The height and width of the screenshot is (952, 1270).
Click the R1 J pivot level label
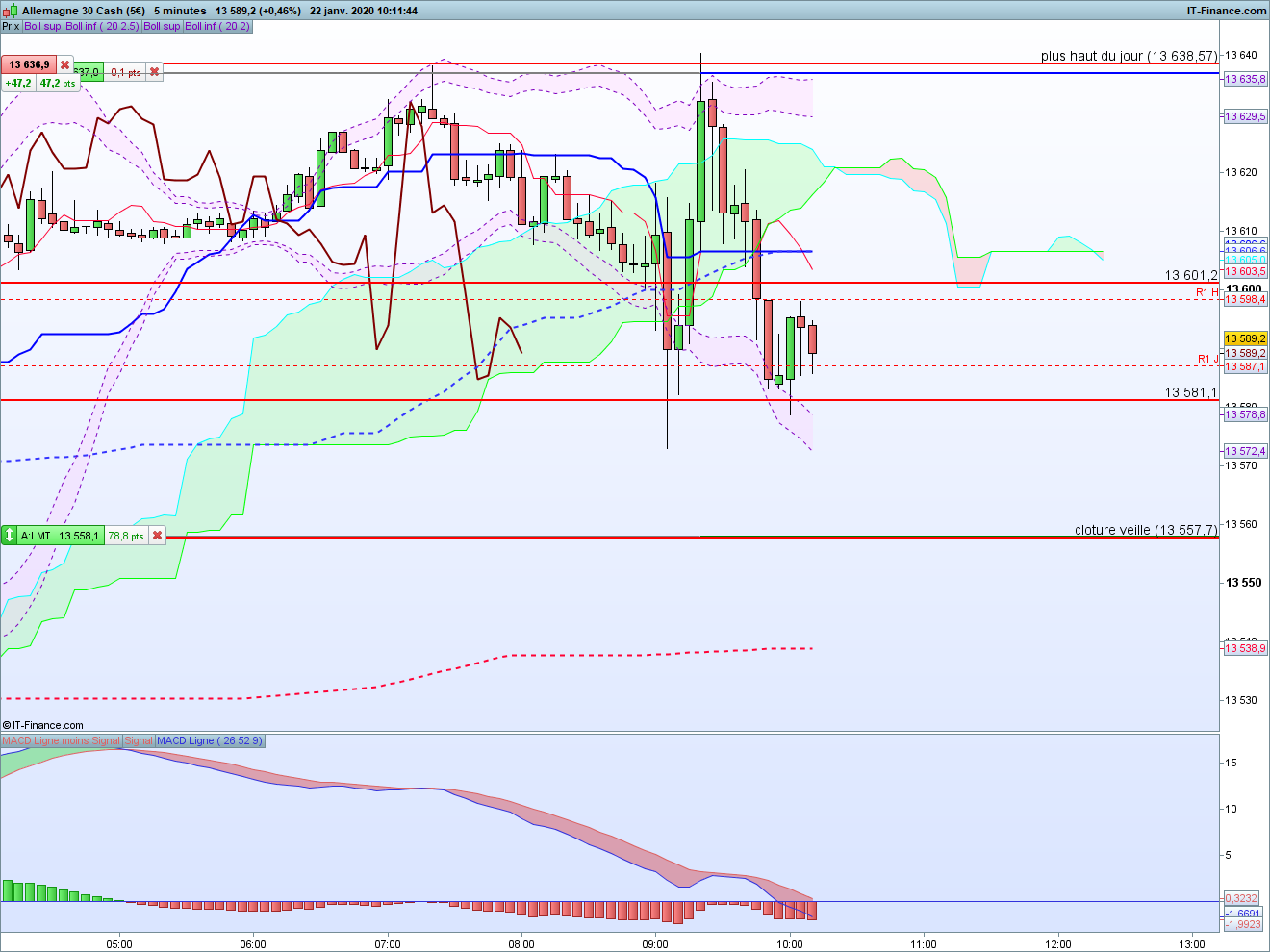(1207, 359)
